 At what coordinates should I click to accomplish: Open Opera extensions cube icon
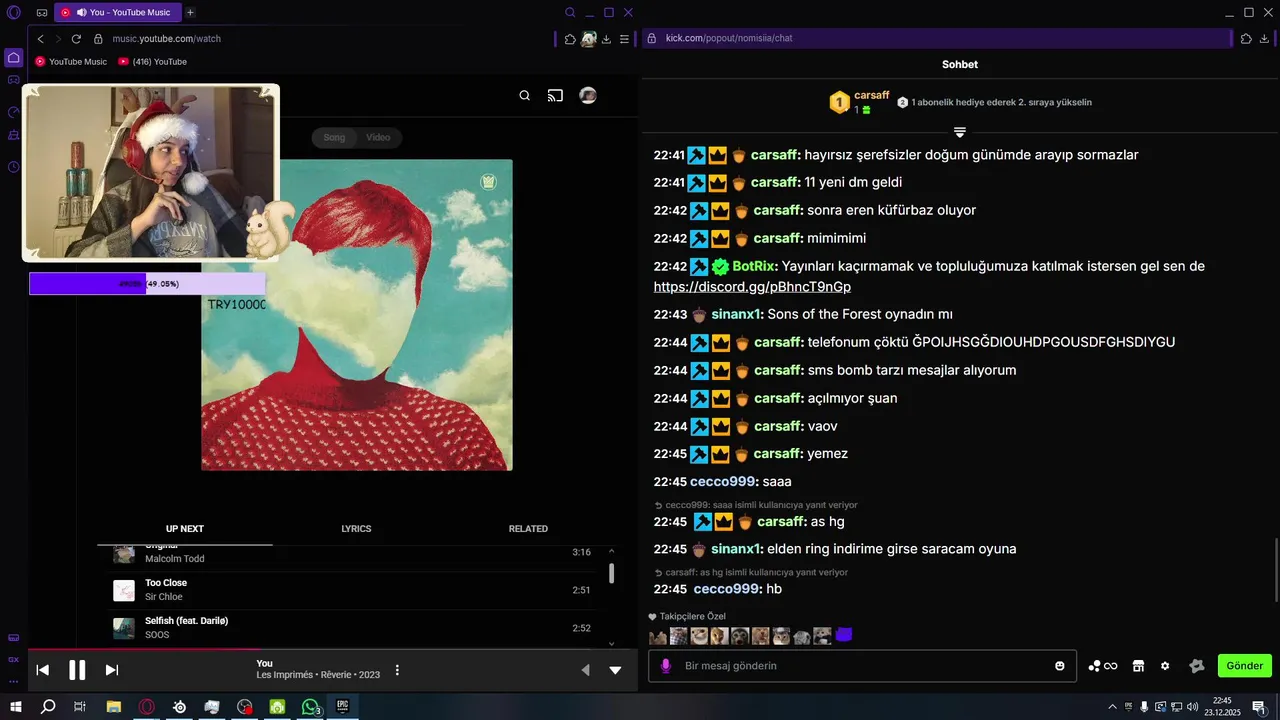pos(570,39)
